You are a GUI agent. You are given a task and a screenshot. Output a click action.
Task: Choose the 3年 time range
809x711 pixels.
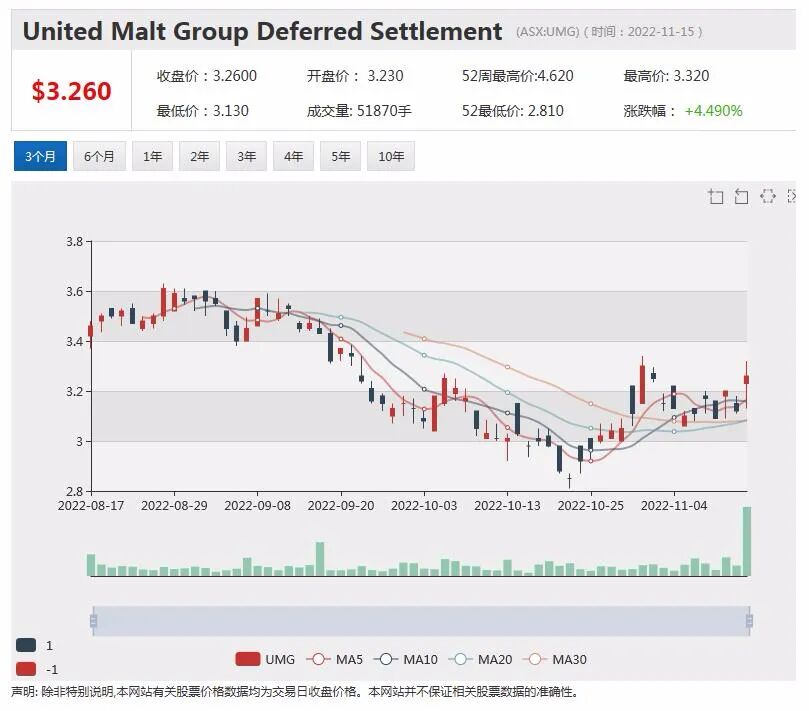pyautogui.click(x=246, y=156)
